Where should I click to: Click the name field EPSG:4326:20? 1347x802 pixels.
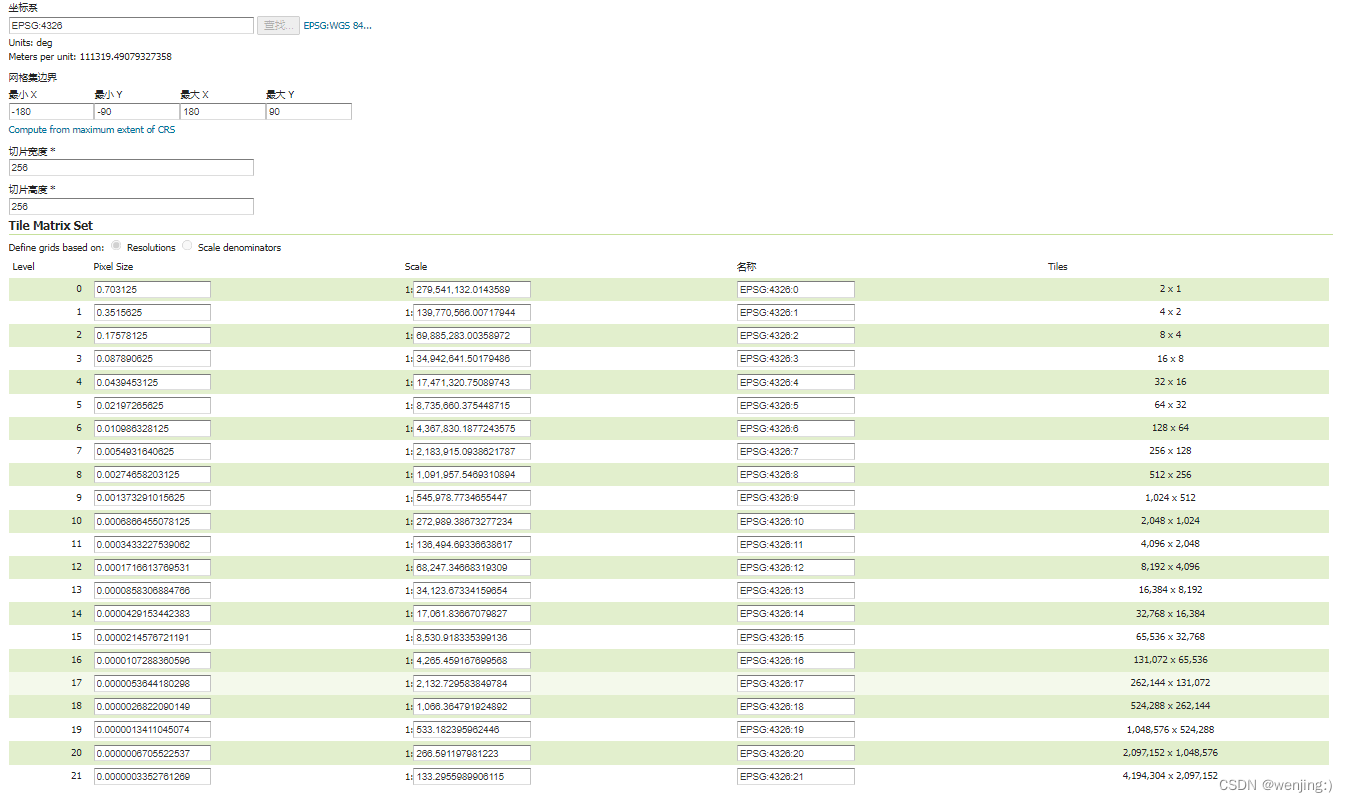(796, 753)
